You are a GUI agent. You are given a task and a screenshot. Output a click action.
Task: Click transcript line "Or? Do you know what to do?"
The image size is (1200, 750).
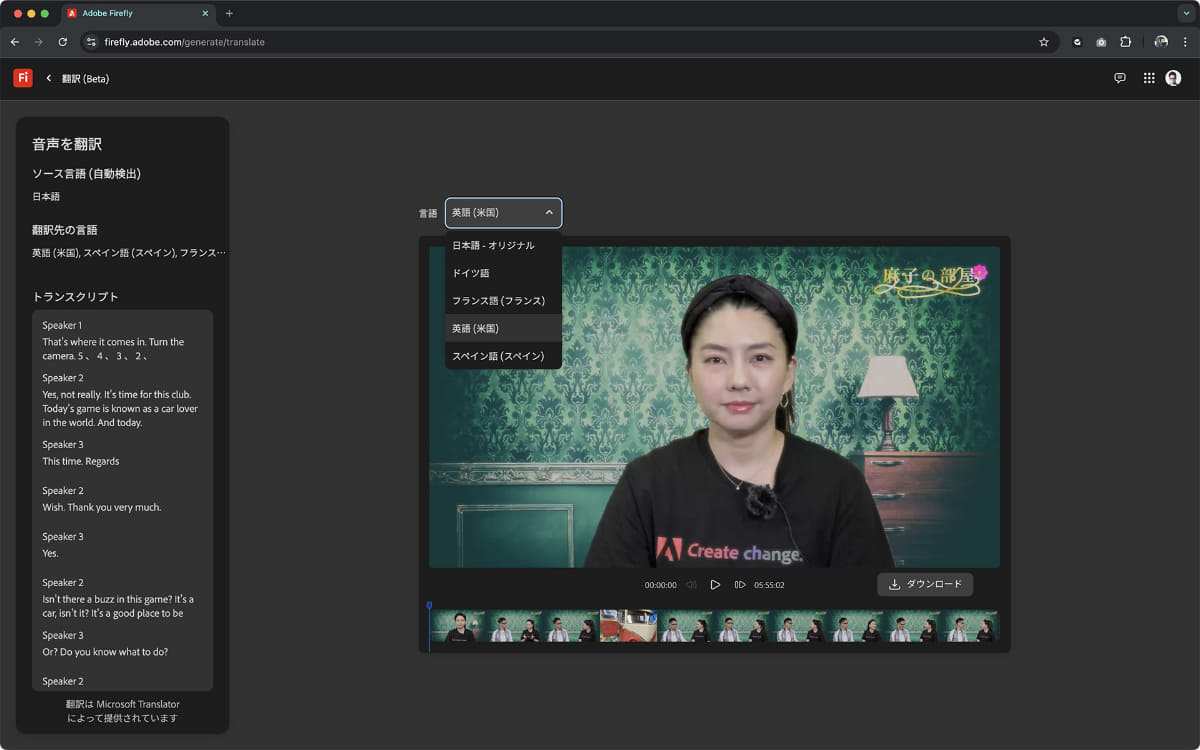(x=105, y=652)
